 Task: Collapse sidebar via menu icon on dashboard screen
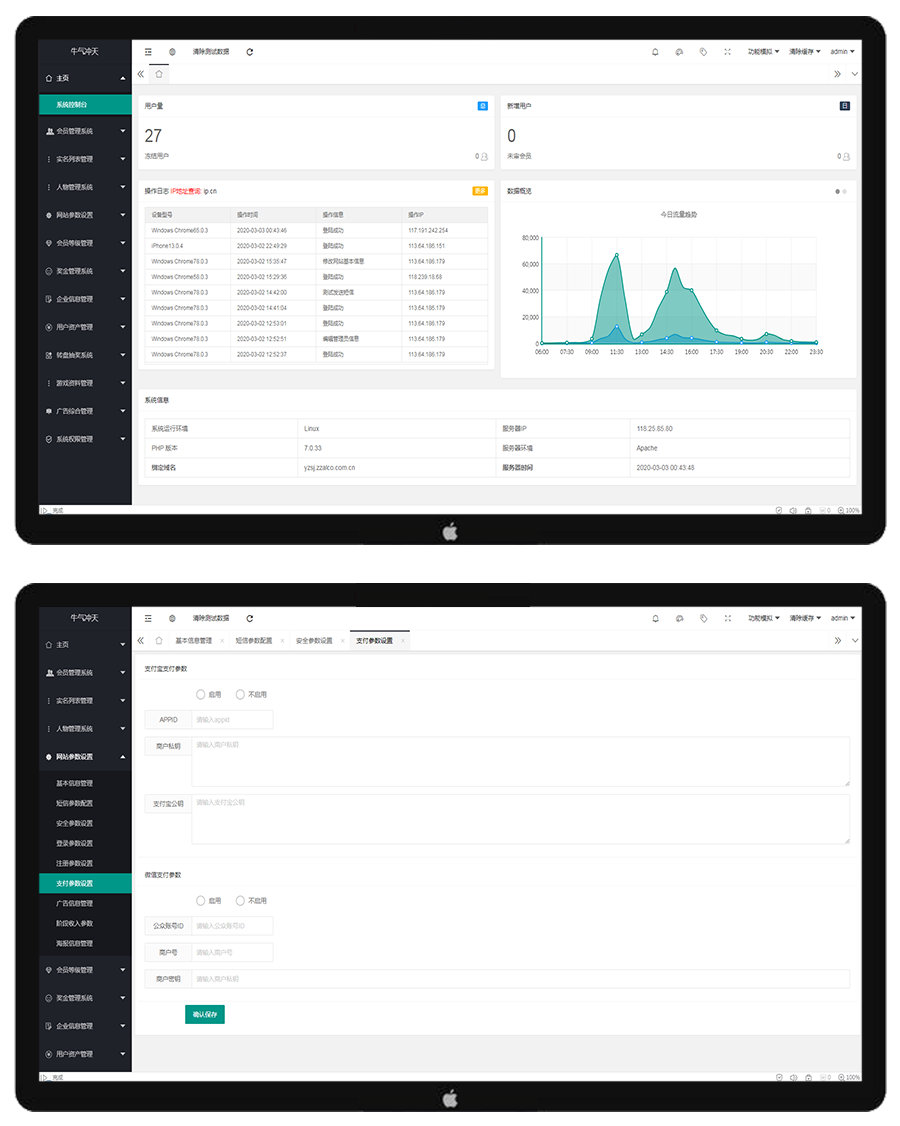point(148,52)
